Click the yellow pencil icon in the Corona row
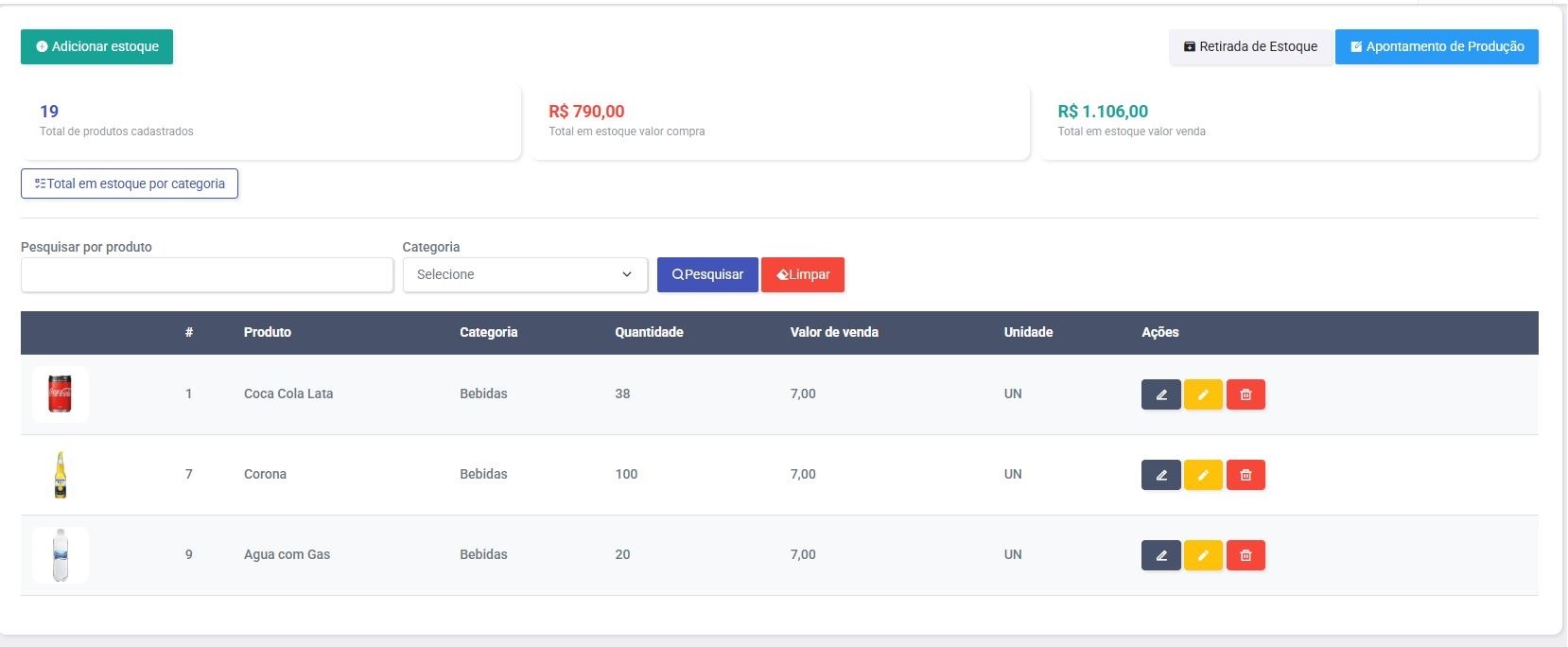 point(1203,475)
